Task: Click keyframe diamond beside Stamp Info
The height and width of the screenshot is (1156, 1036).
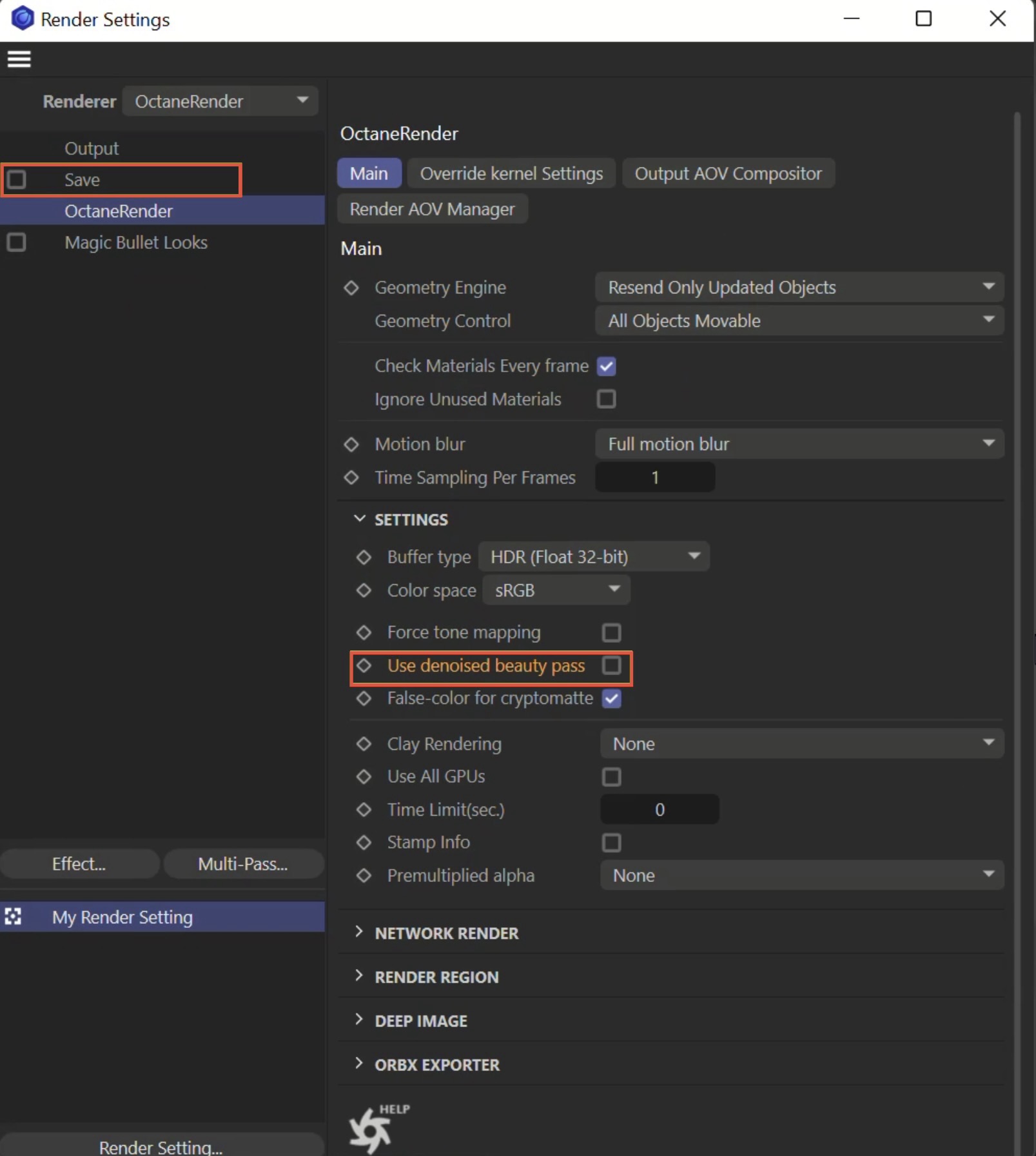Action: [x=364, y=843]
